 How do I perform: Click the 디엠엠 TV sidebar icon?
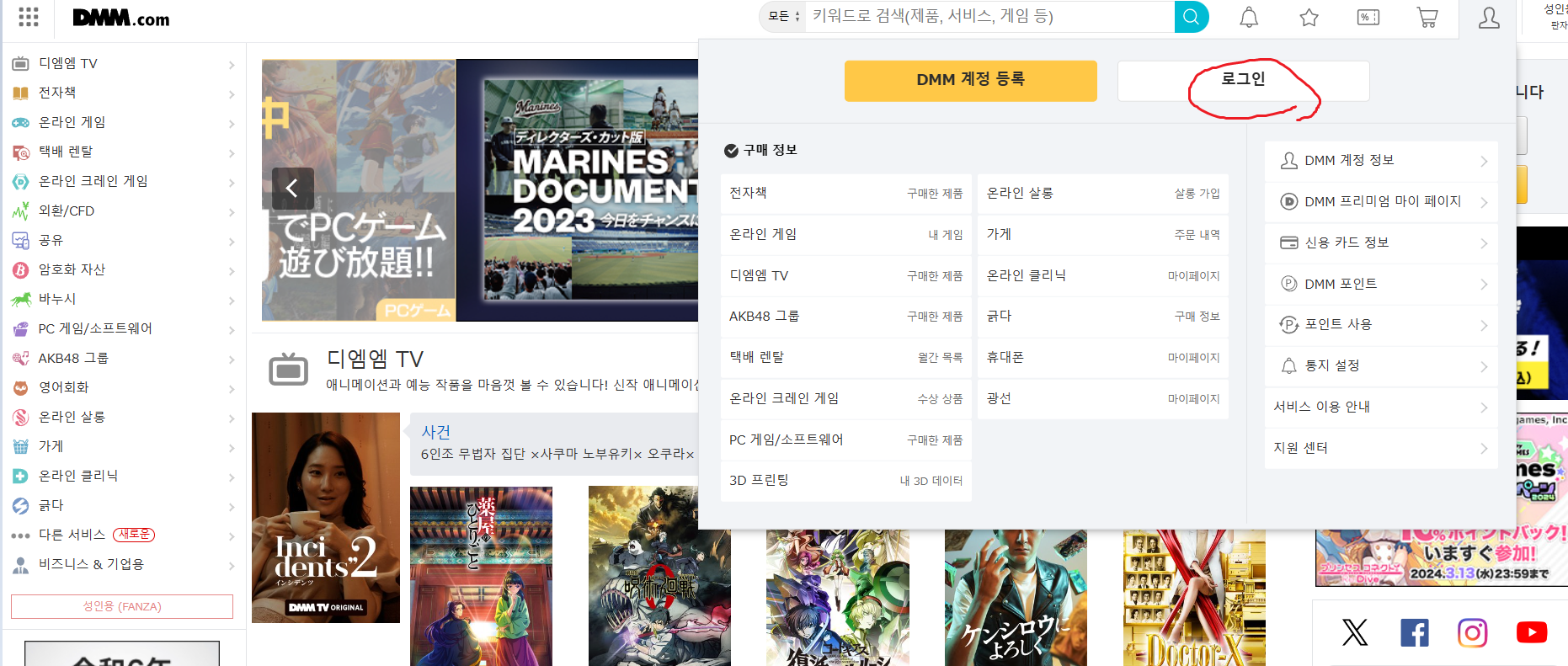click(x=20, y=63)
